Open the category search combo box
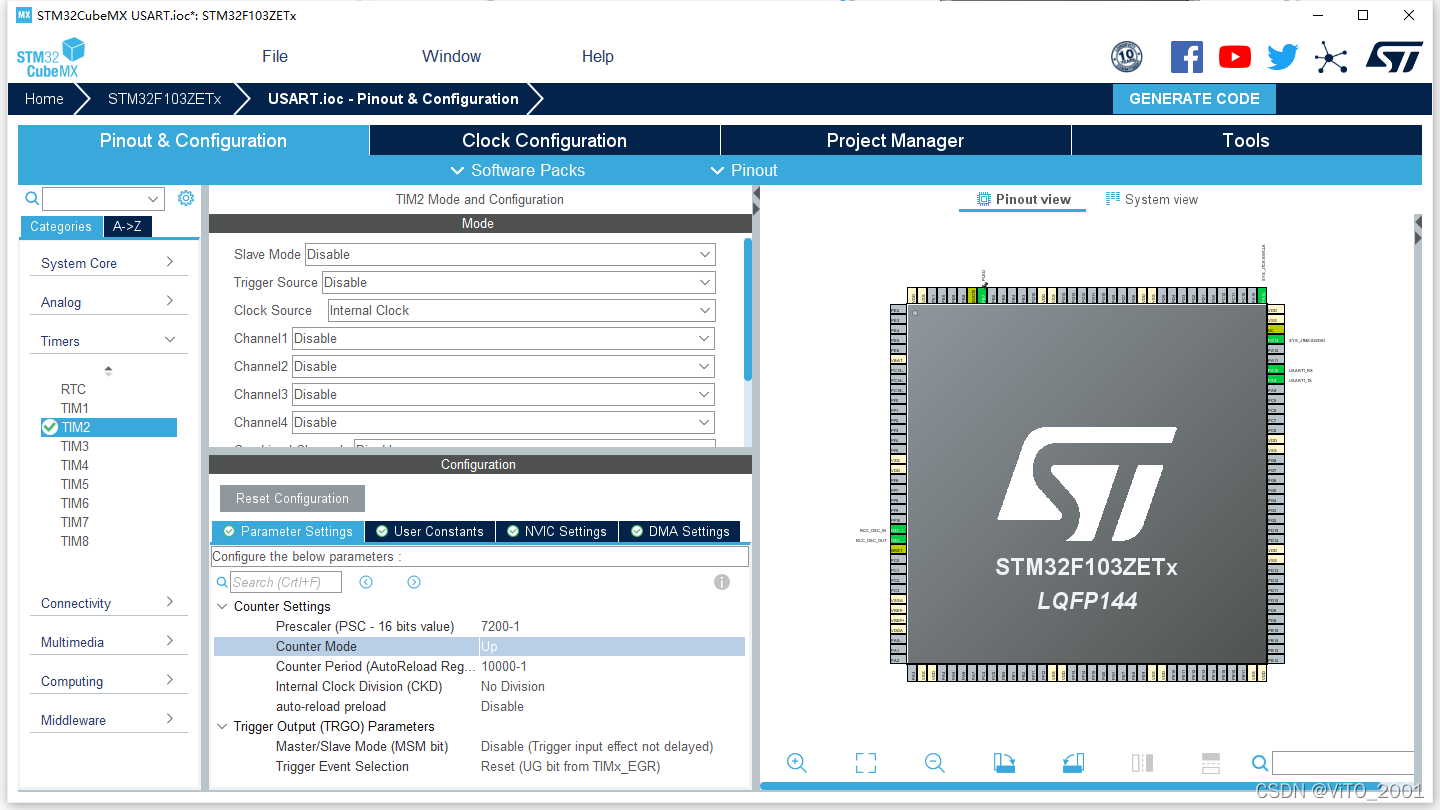Viewport: 1440px width, 810px height. [103, 198]
